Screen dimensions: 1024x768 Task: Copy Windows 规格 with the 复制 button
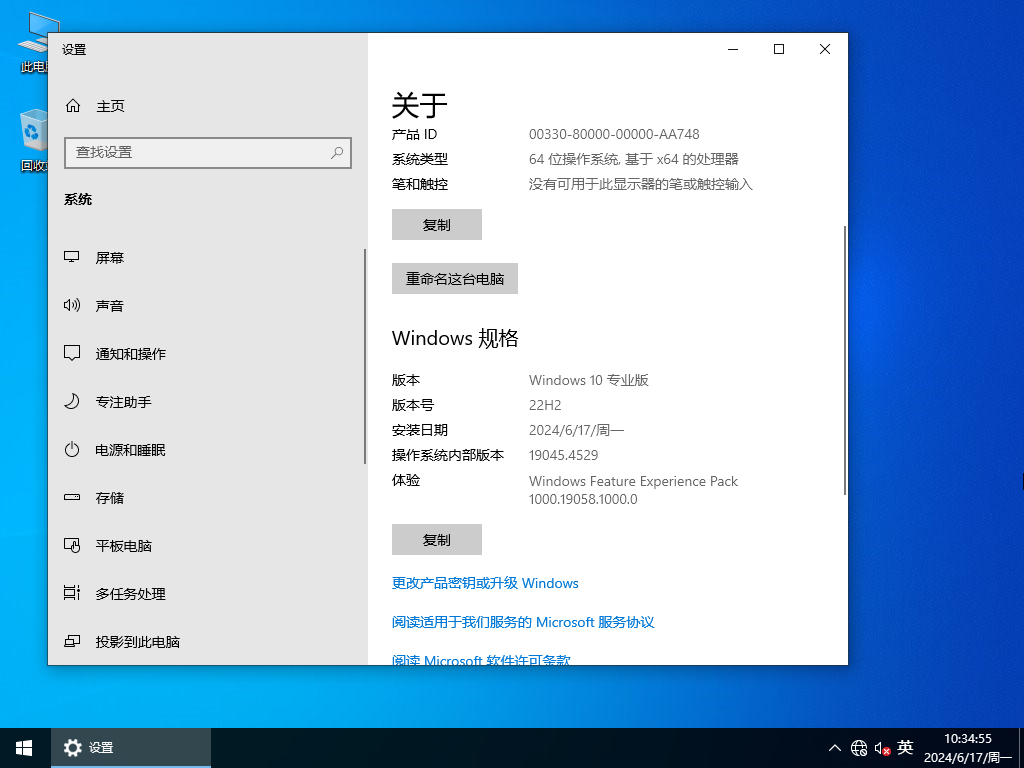pos(436,539)
